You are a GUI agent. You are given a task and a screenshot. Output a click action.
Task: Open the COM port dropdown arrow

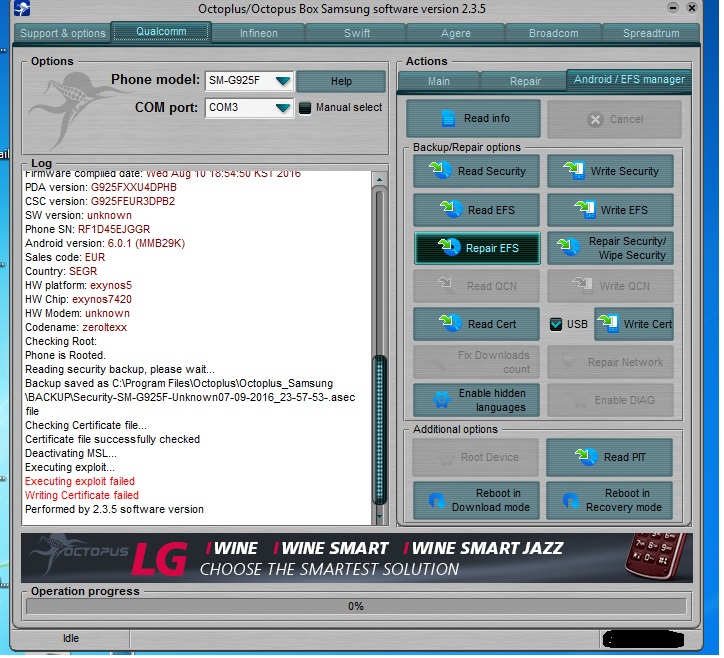click(283, 108)
